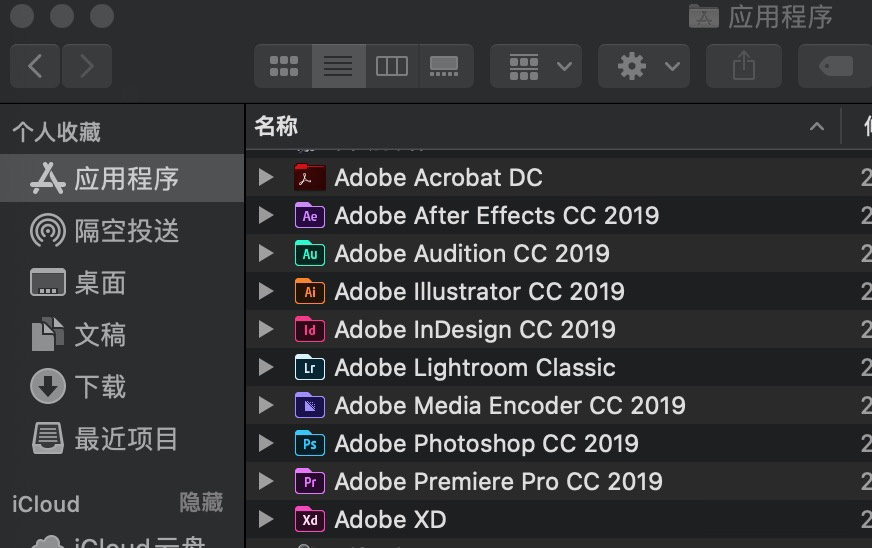Click the Photoshop Ps folder icon
Viewport: 872px width, 548px height.
click(x=310, y=443)
